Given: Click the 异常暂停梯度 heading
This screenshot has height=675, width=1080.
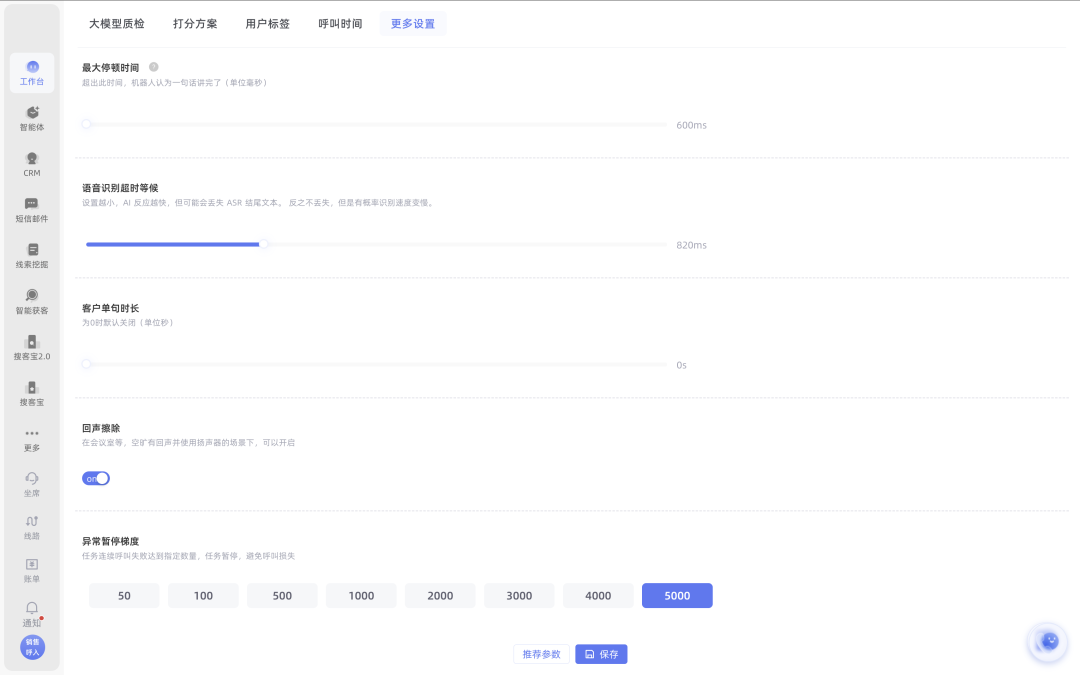Looking at the screenshot, I should (x=110, y=541).
